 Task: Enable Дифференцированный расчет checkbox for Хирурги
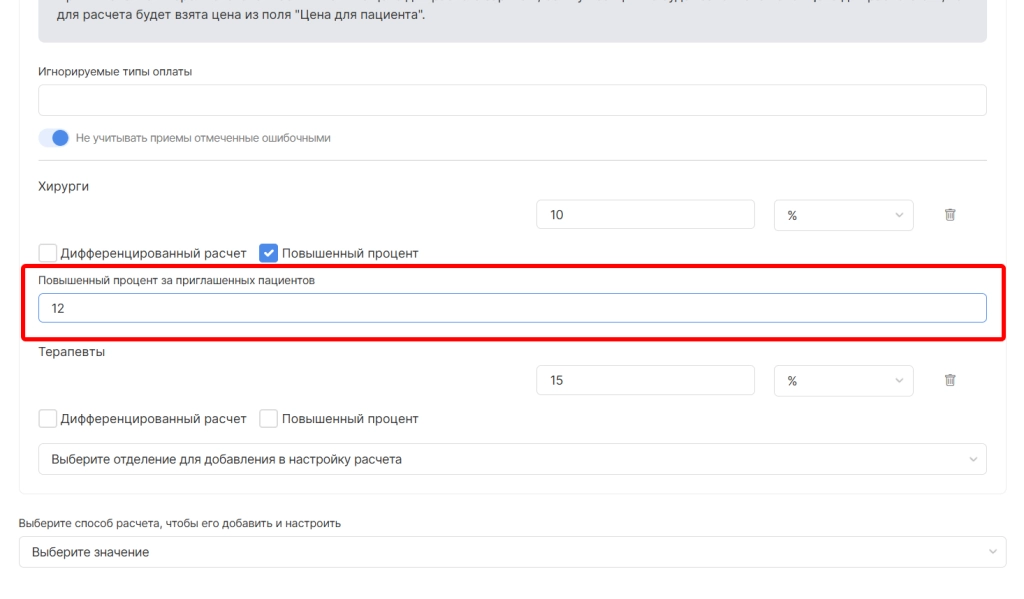(48, 253)
